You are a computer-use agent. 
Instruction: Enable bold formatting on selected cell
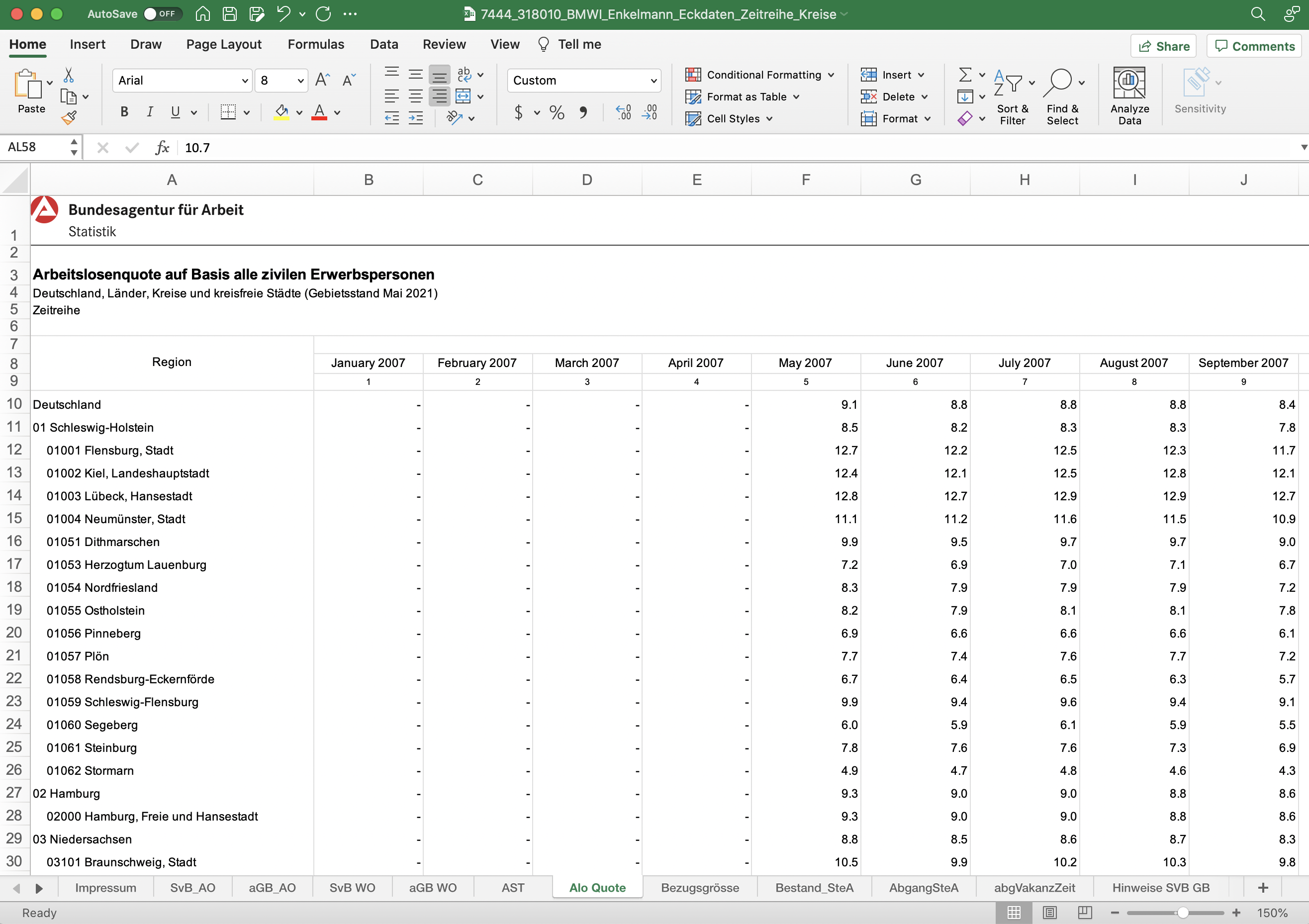click(124, 111)
